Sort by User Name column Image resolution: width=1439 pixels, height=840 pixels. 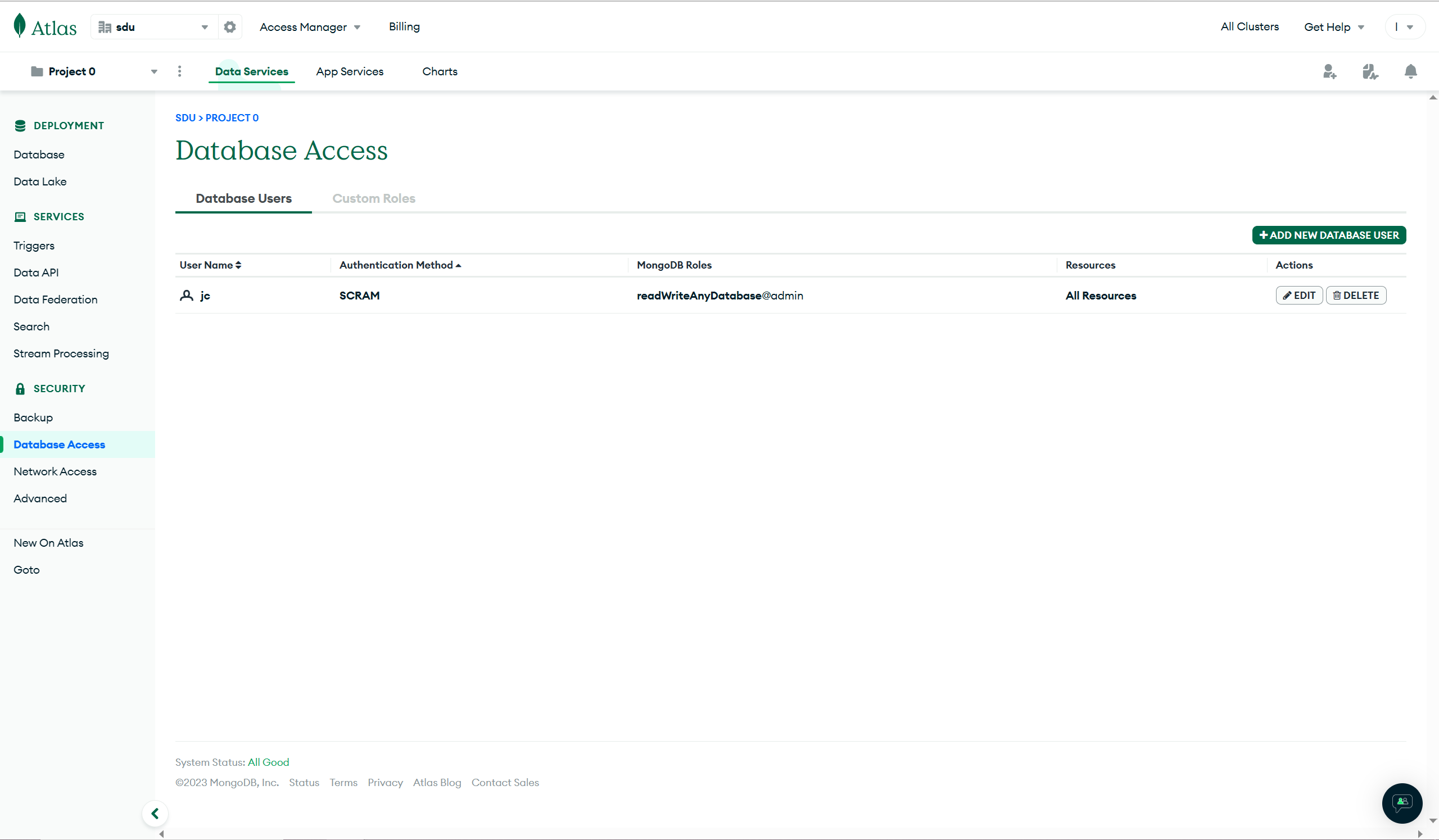click(210, 265)
